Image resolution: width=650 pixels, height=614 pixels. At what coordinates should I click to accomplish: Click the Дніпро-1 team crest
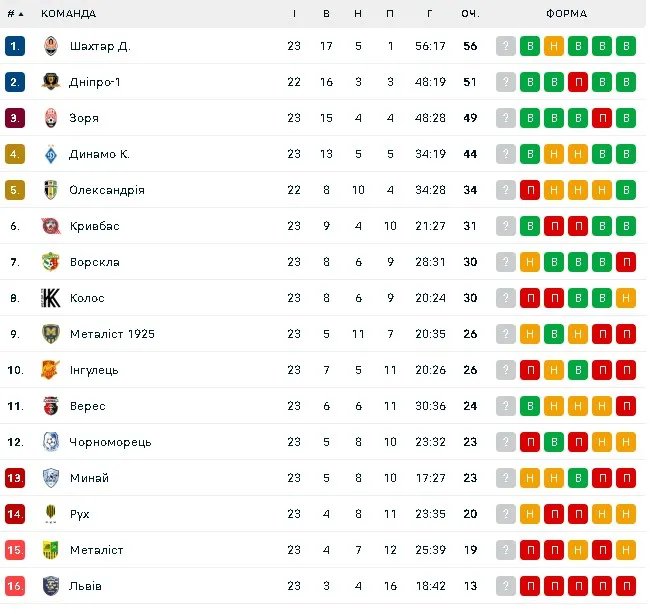(51, 82)
